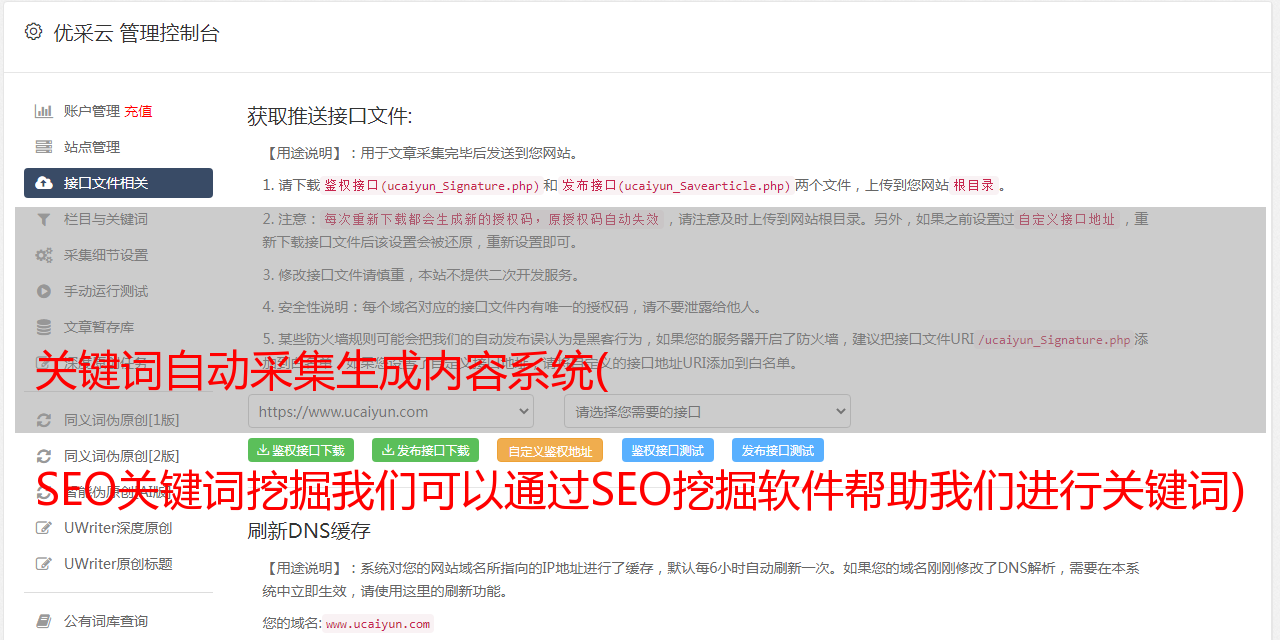
Task: Click the 获取推送接口文件: heading
Action: pos(330,116)
